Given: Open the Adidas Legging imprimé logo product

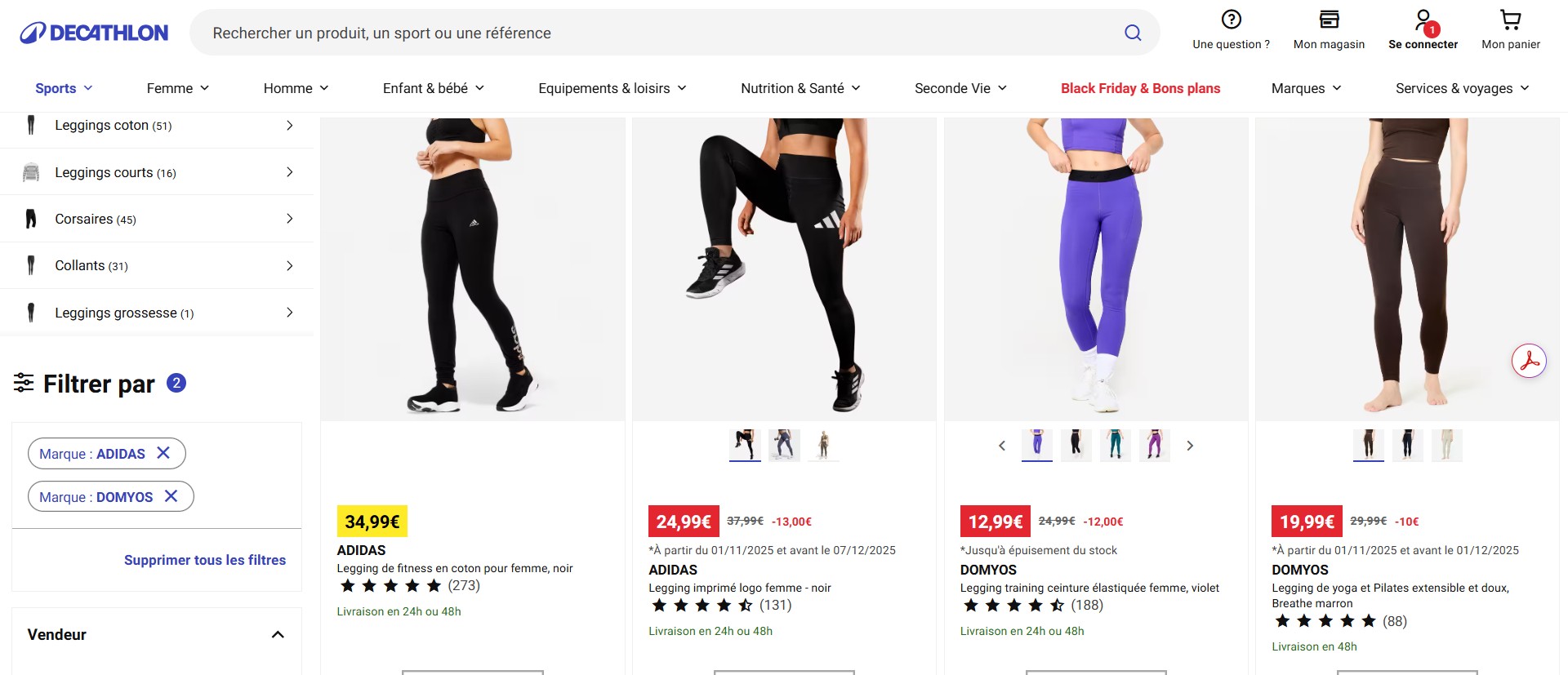Looking at the screenshot, I should click(739, 588).
